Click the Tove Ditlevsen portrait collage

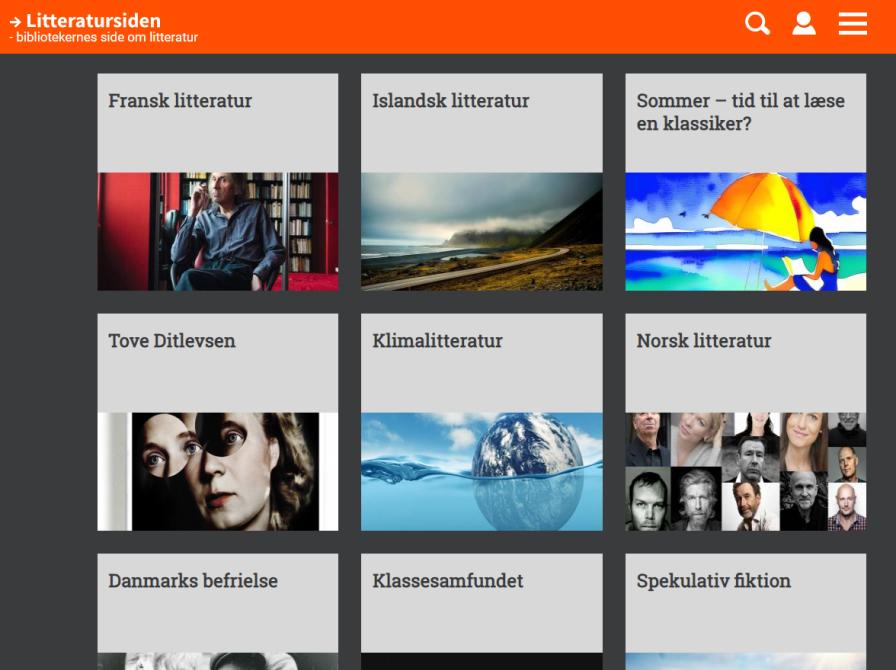coord(217,470)
